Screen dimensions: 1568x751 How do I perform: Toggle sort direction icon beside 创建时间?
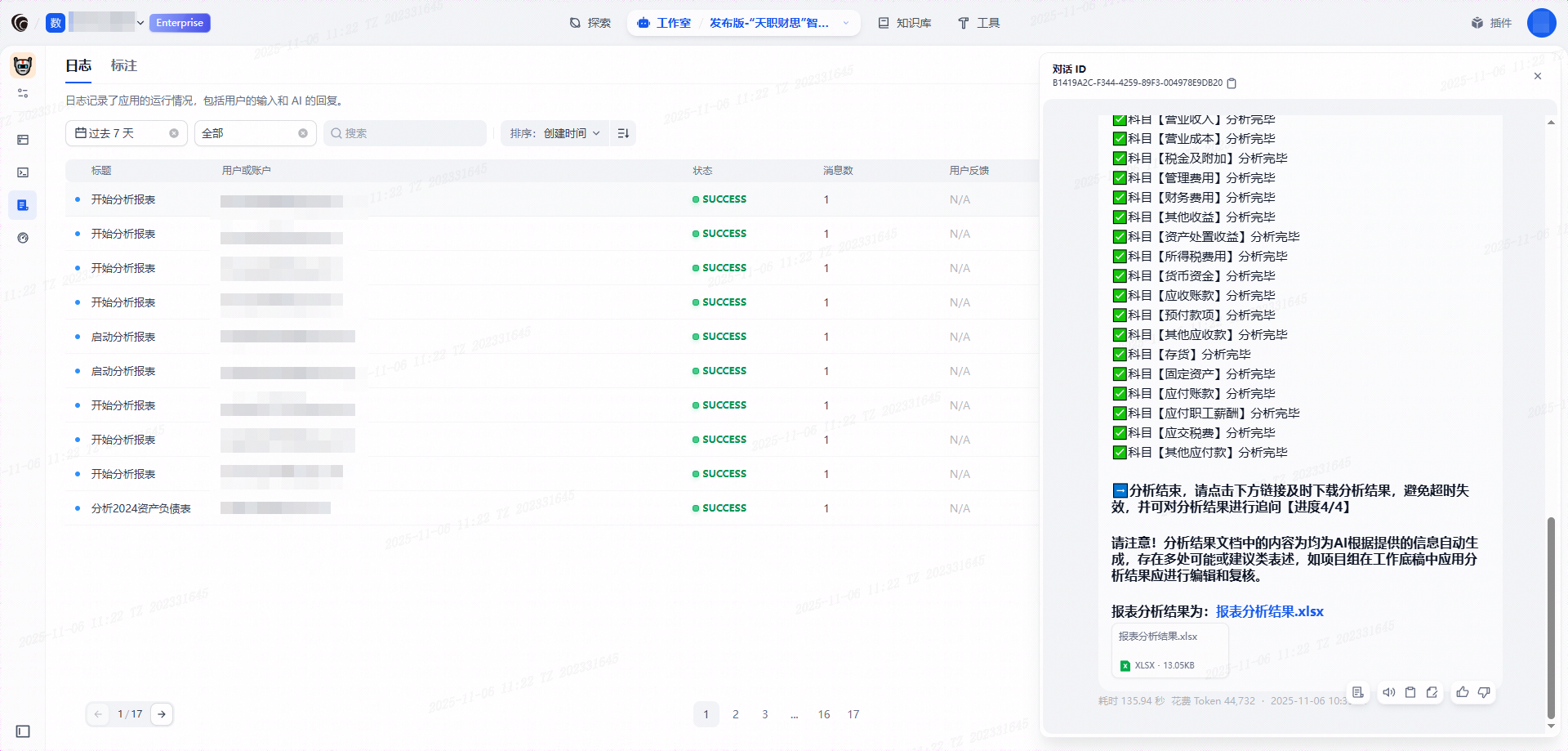[x=622, y=132]
